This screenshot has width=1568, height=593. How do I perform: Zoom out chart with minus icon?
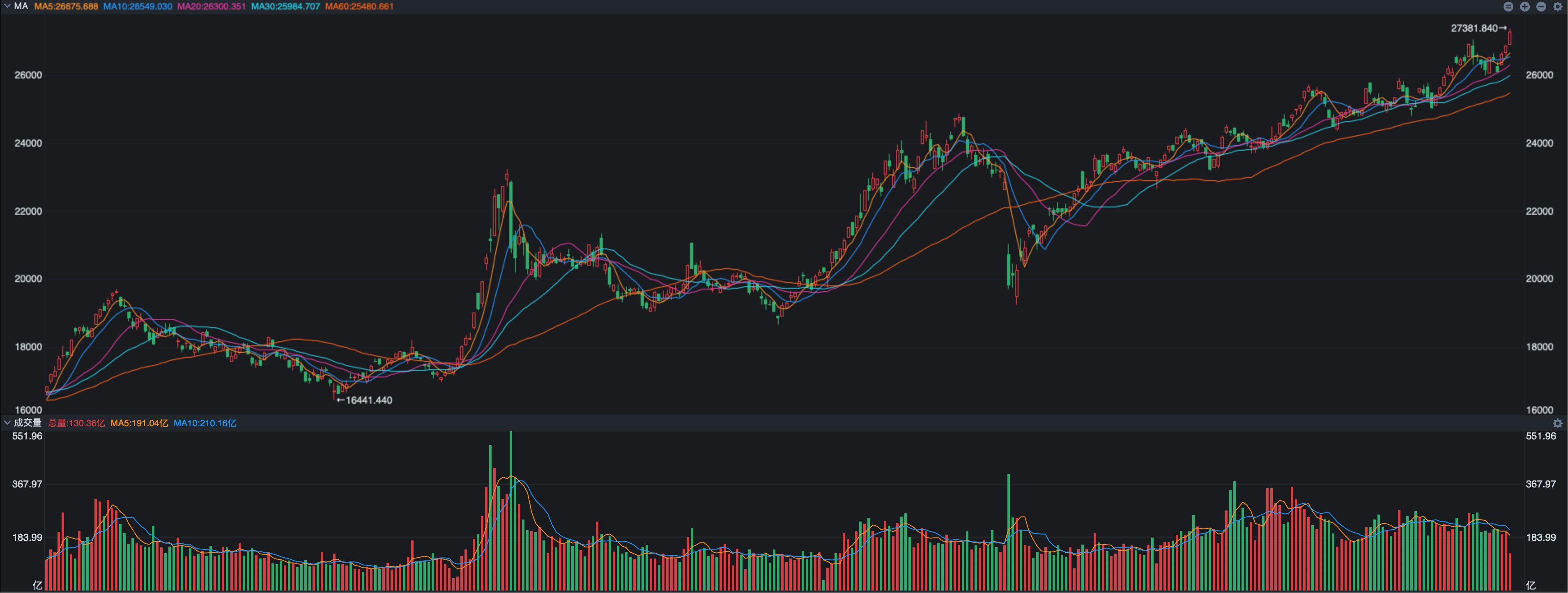tap(1540, 7)
